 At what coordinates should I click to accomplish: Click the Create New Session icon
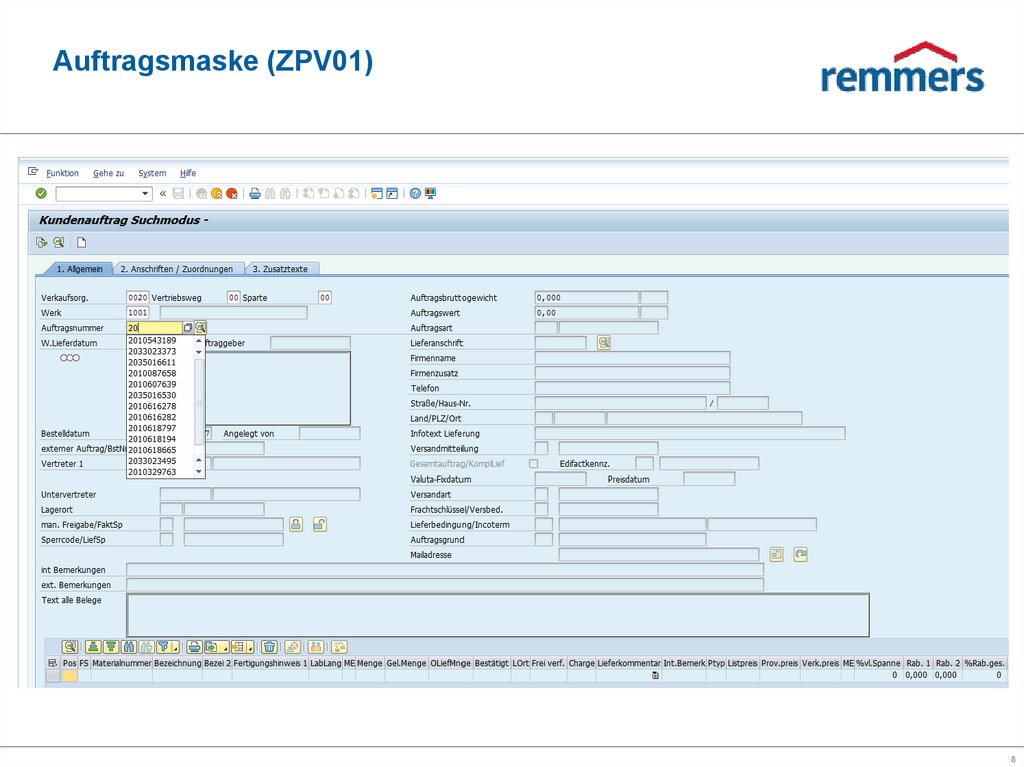[376, 193]
